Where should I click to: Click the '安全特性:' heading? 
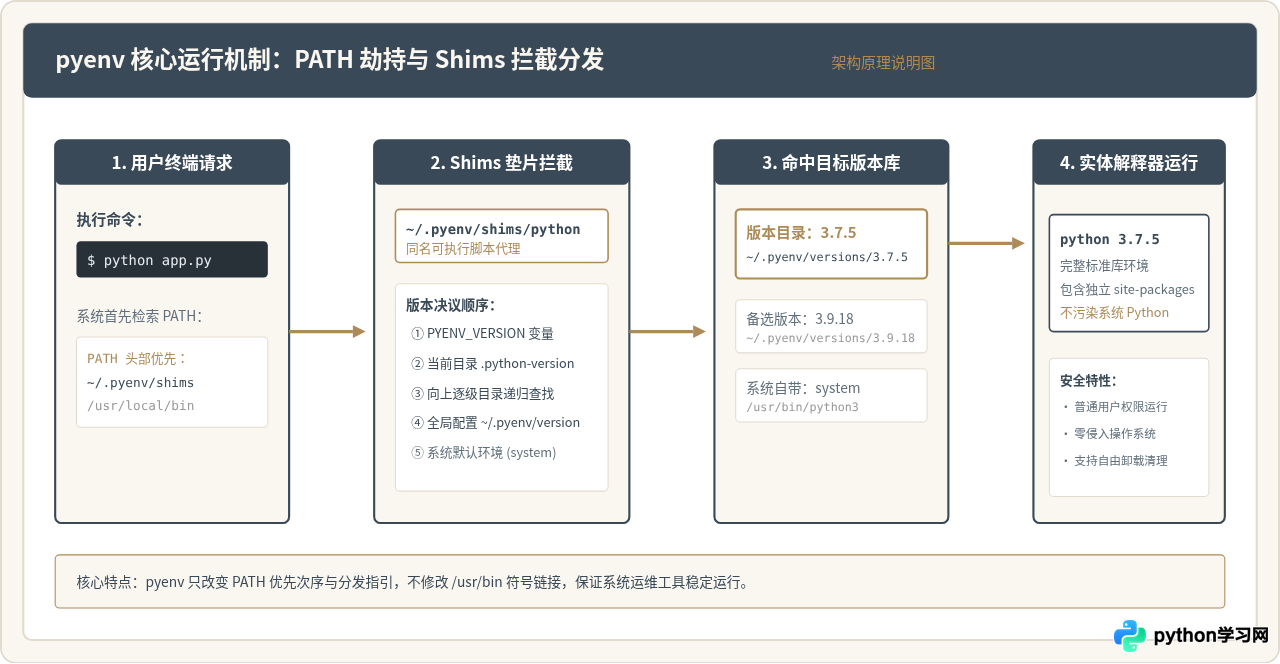(1088, 381)
